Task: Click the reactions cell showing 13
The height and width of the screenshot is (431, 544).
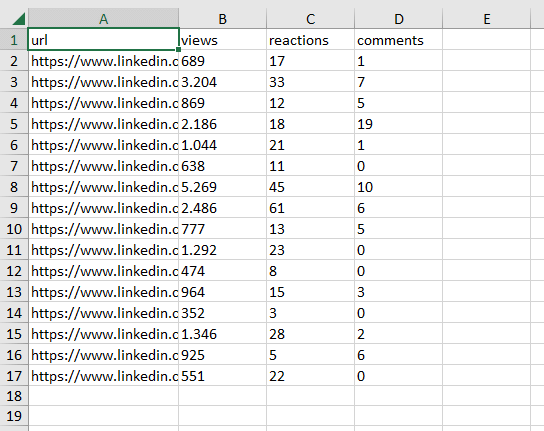Action: pyautogui.click(x=311, y=229)
